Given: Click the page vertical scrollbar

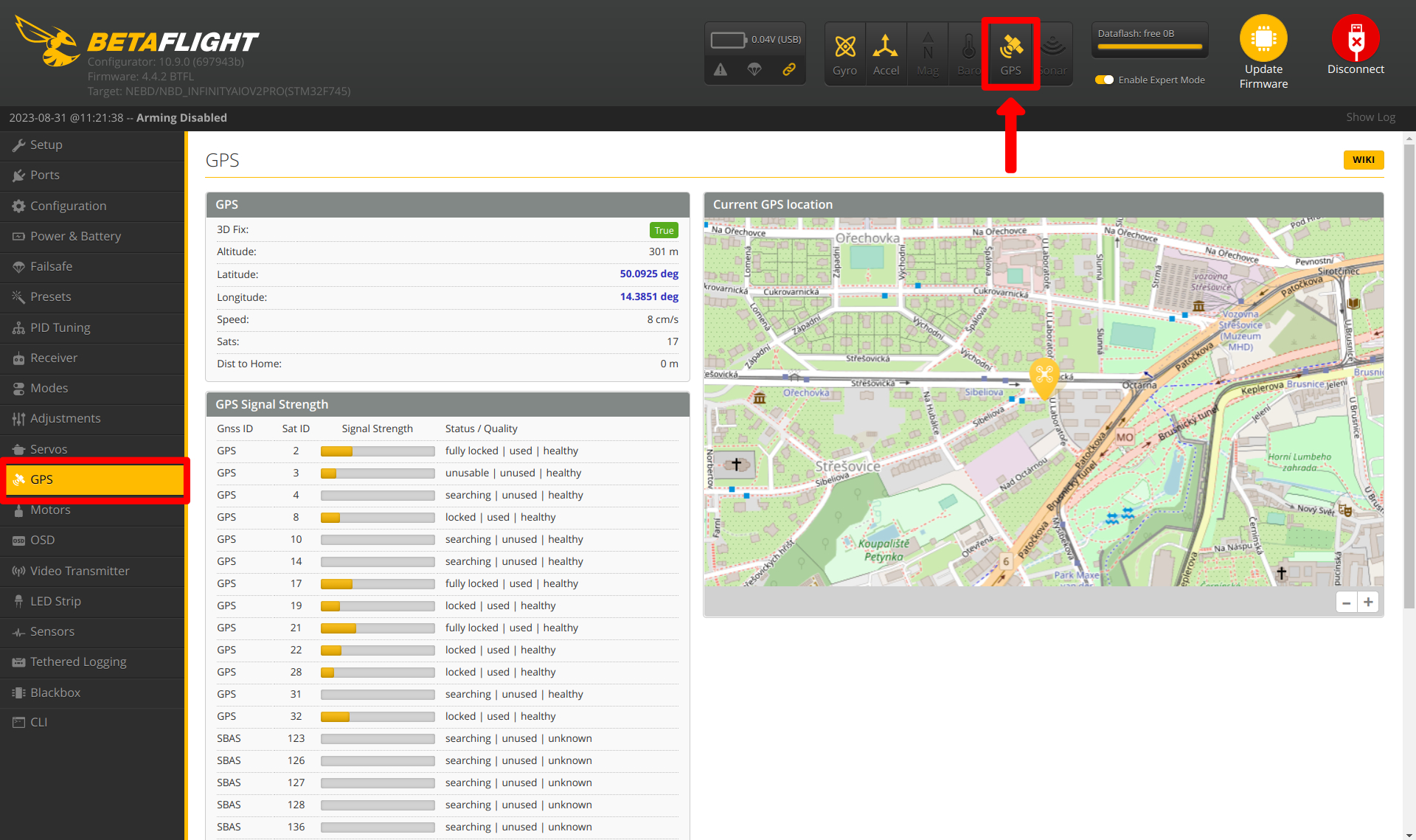Looking at the screenshot, I should (x=1409, y=376).
